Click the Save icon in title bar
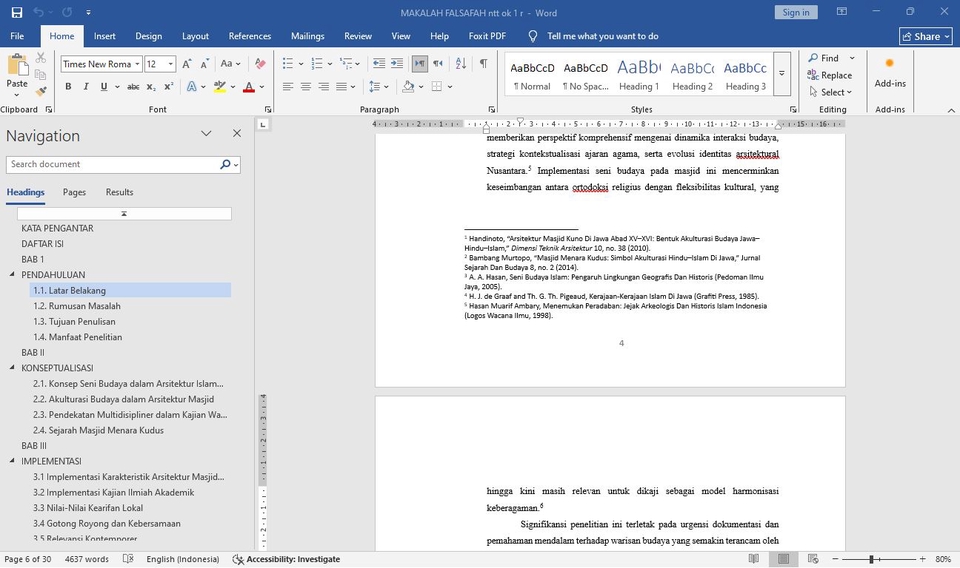This screenshot has height=568, width=960. tap(16, 12)
